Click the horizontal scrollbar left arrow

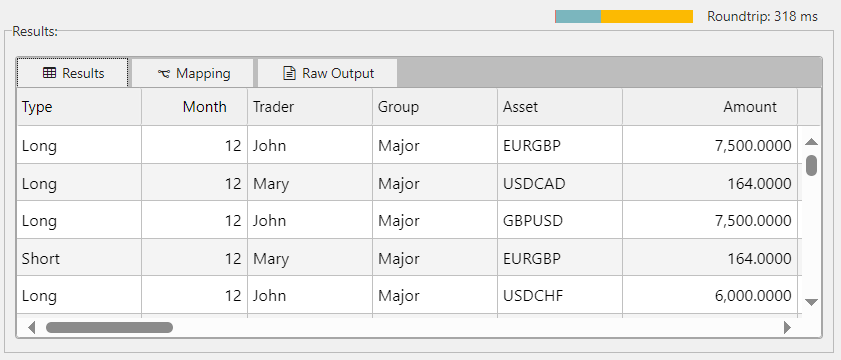click(x=32, y=327)
